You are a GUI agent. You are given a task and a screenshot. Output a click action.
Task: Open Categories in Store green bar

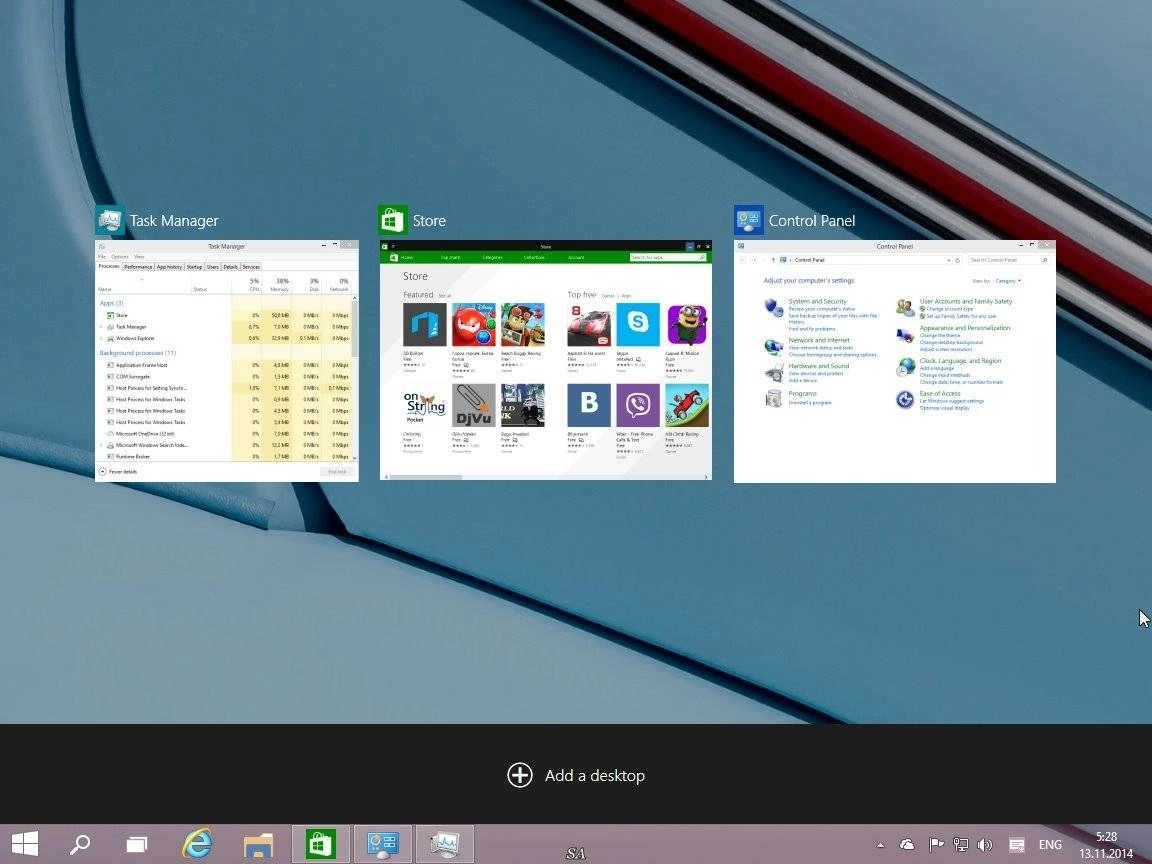(492, 258)
